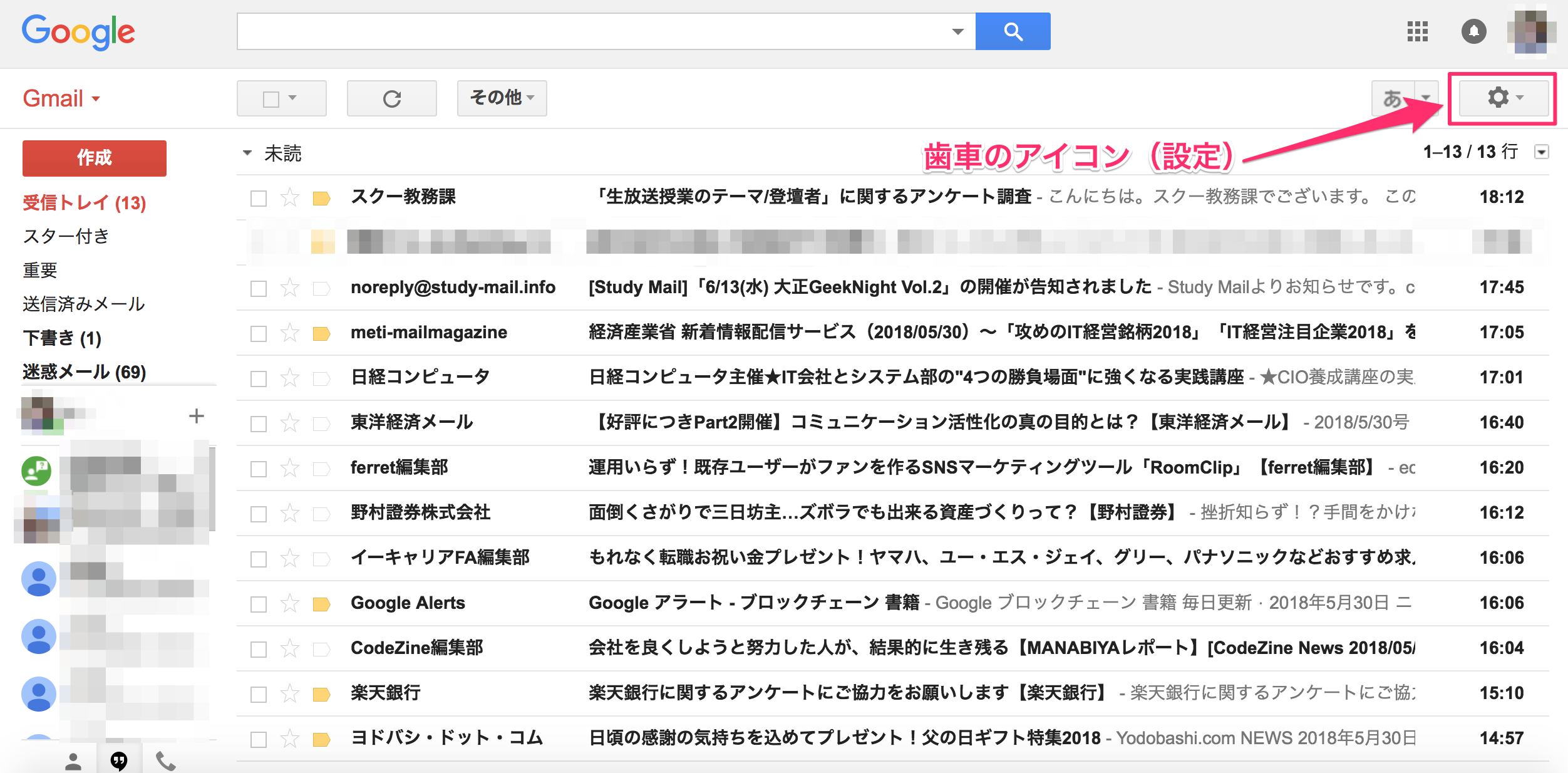
Task: Open 迷惑メール (69) folder
Action: [85, 372]
